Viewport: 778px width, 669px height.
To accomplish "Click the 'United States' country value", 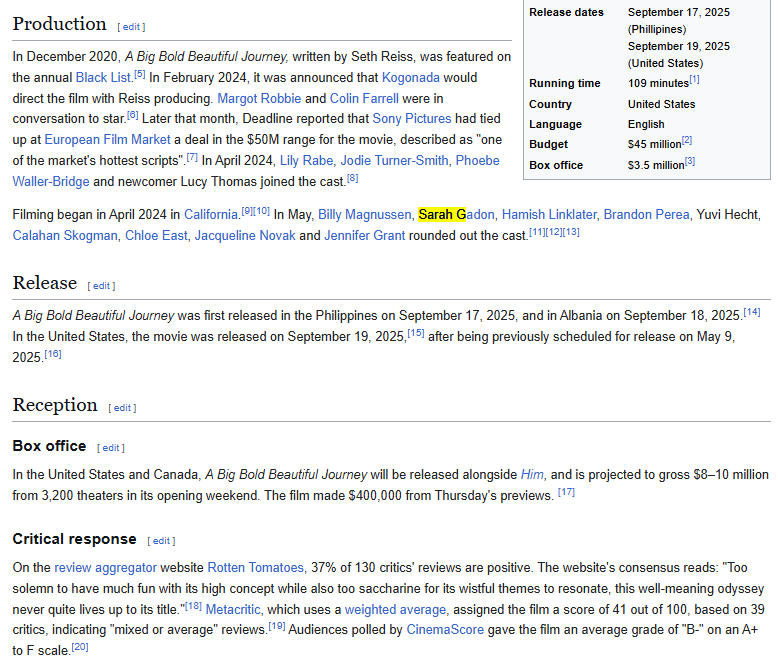I will pos(661,104).
